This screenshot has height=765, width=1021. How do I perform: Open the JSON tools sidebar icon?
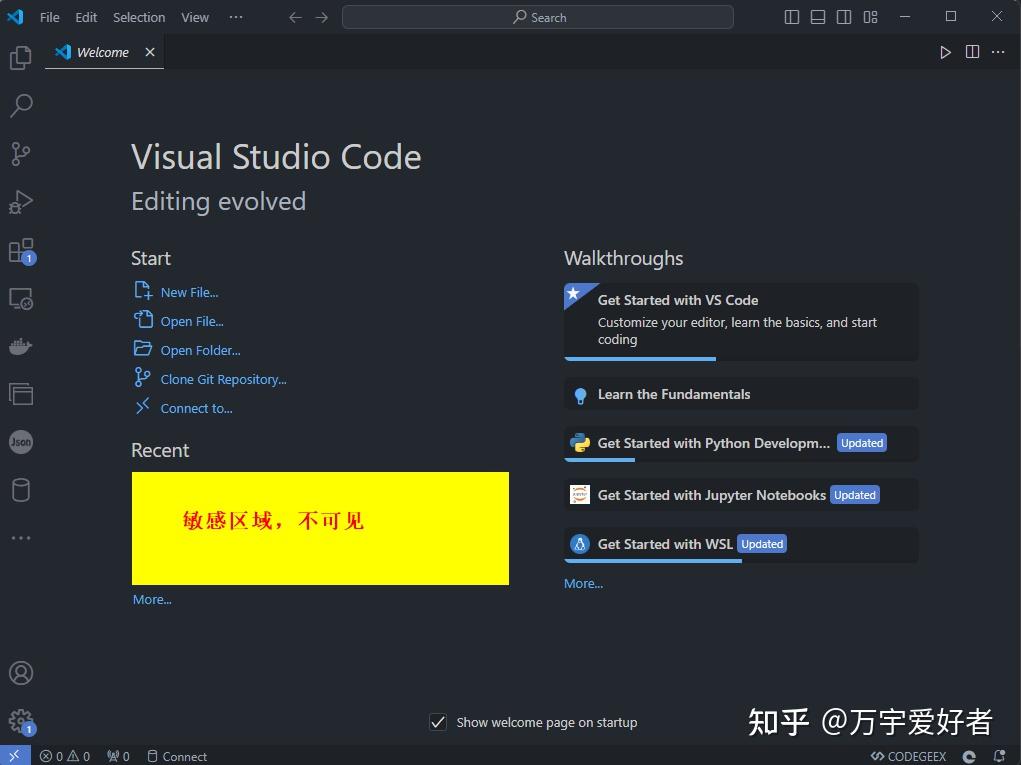21,441
